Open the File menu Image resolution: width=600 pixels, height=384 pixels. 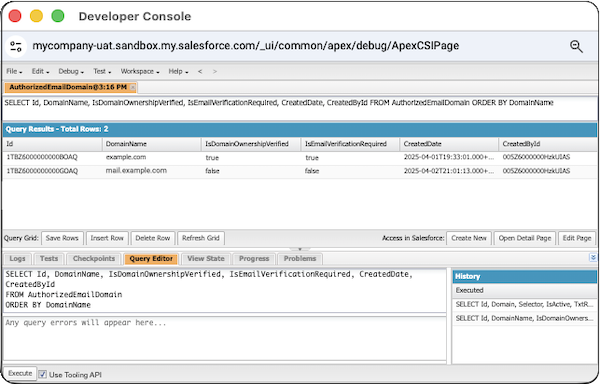point(14,71)
